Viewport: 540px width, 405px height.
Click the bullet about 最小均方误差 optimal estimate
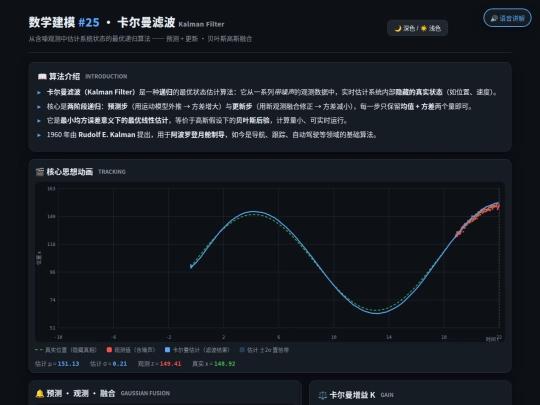pos(193,121)
